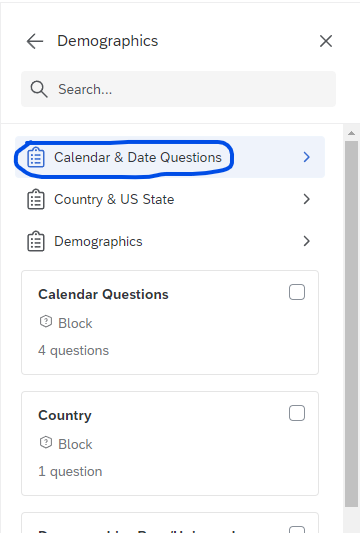Open the Demographics list entry
The height and width of the screenshot is (533, 360).
[170, 241]
